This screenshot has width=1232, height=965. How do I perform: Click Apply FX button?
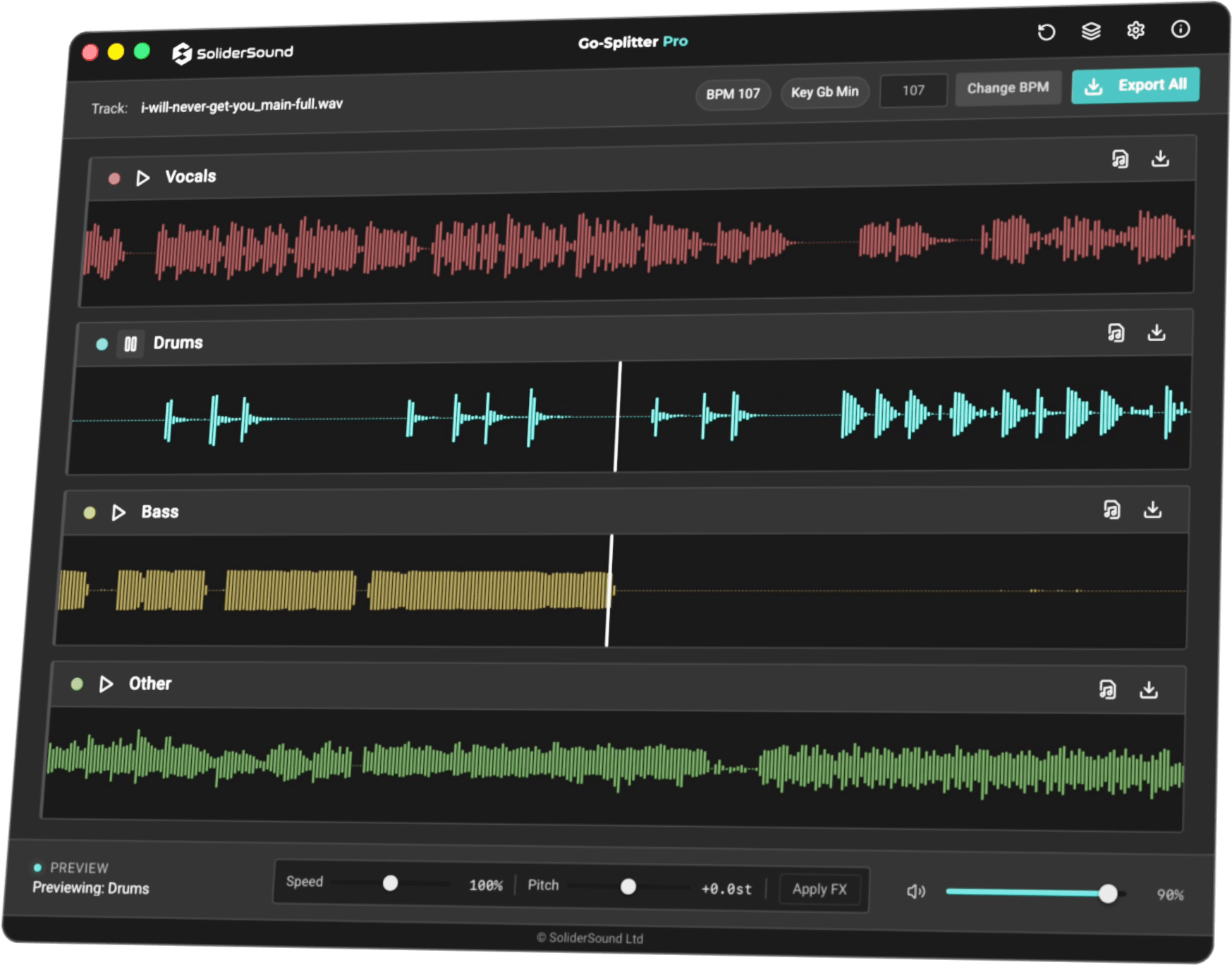[819, 890]
